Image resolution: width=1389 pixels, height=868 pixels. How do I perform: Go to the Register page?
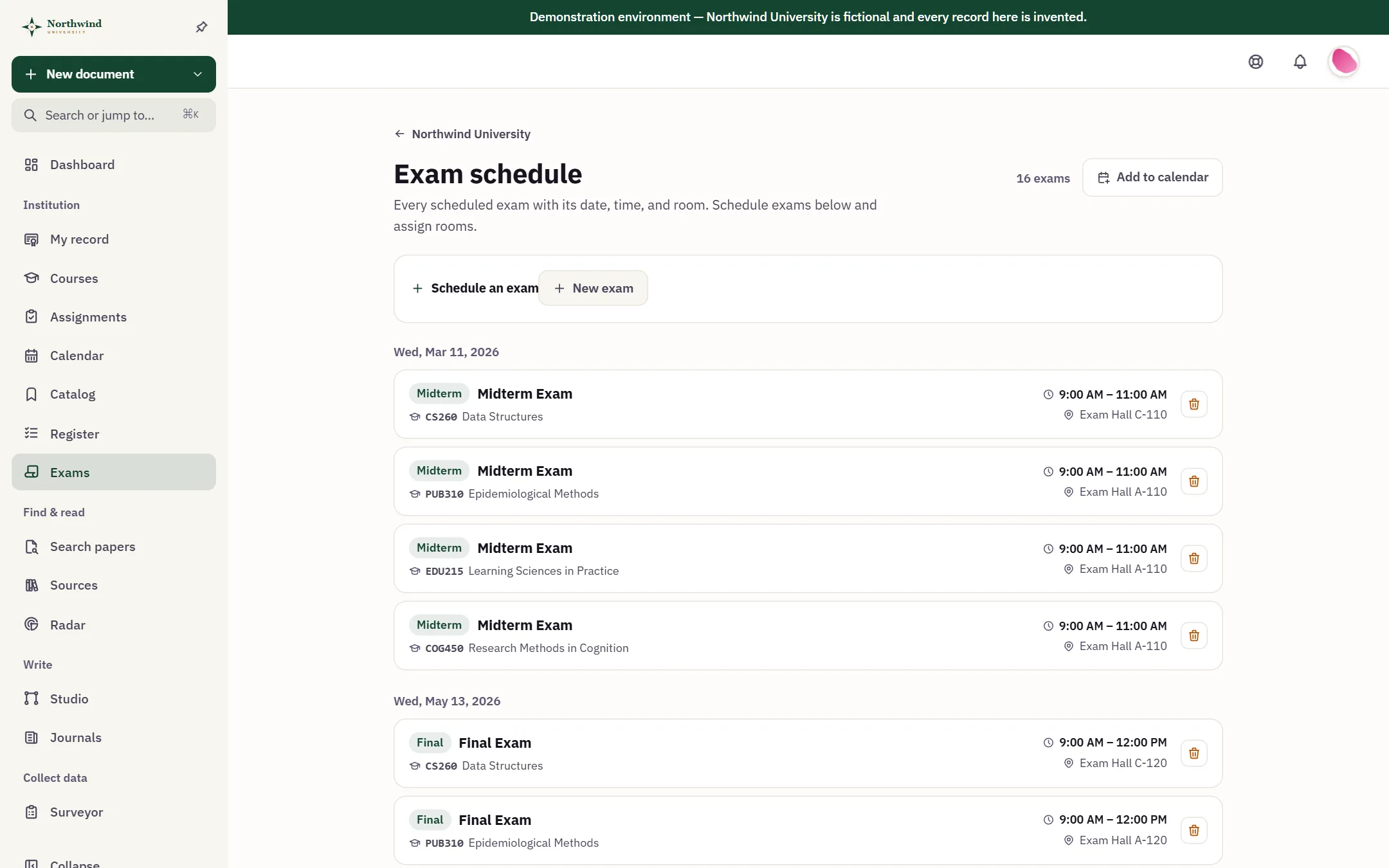pyautogui.click(x=114, y=433)
